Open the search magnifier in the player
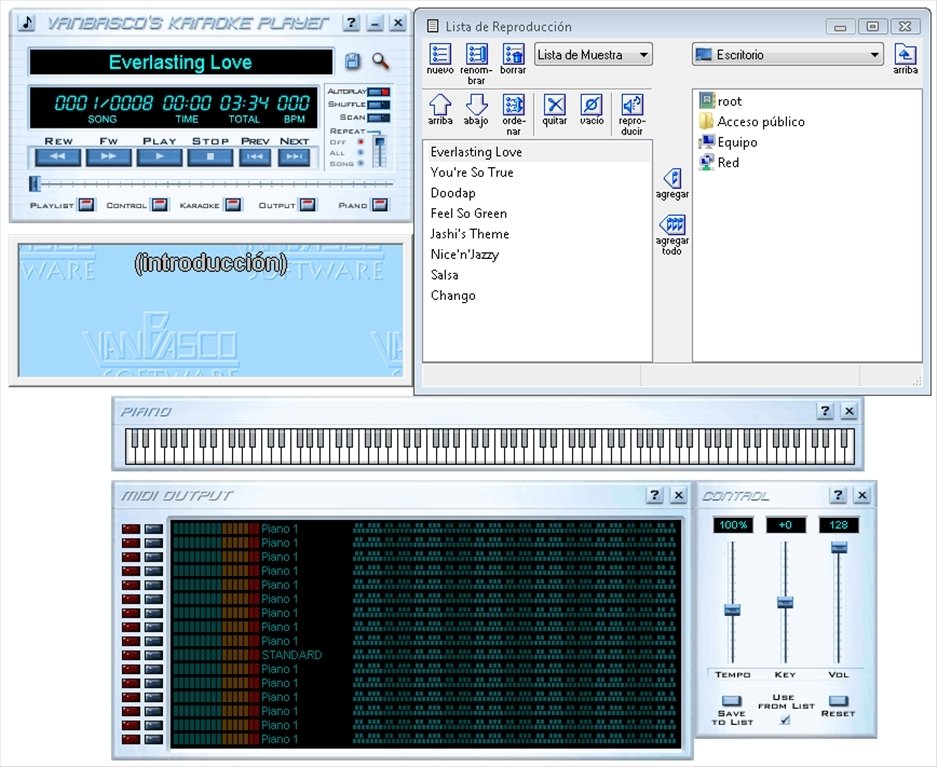Image resolution: width=937 pixels, height=767 pixels. pyautogui.click(x=380, y=61)
